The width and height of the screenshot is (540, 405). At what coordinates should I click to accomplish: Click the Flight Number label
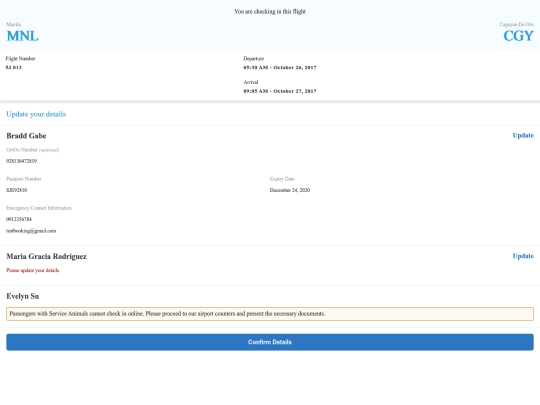tap(20, 59)
